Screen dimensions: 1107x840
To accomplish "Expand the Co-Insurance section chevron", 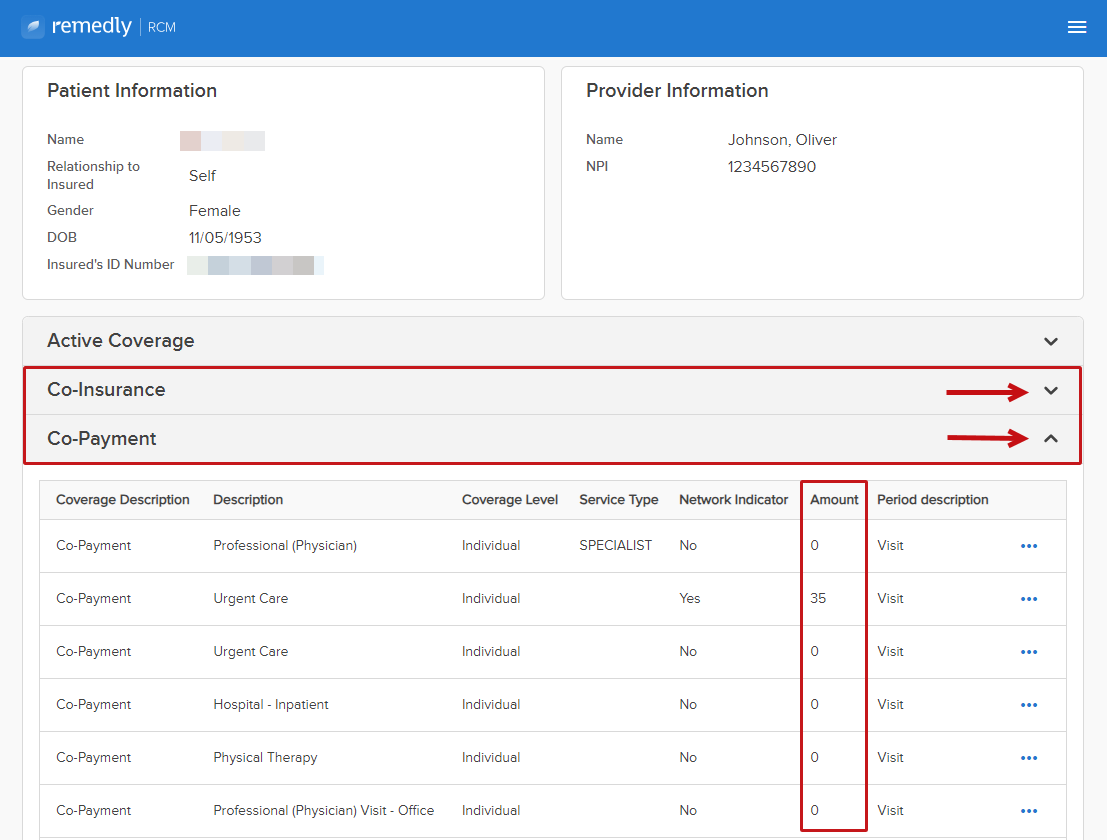I will [x=1051, y=390].
